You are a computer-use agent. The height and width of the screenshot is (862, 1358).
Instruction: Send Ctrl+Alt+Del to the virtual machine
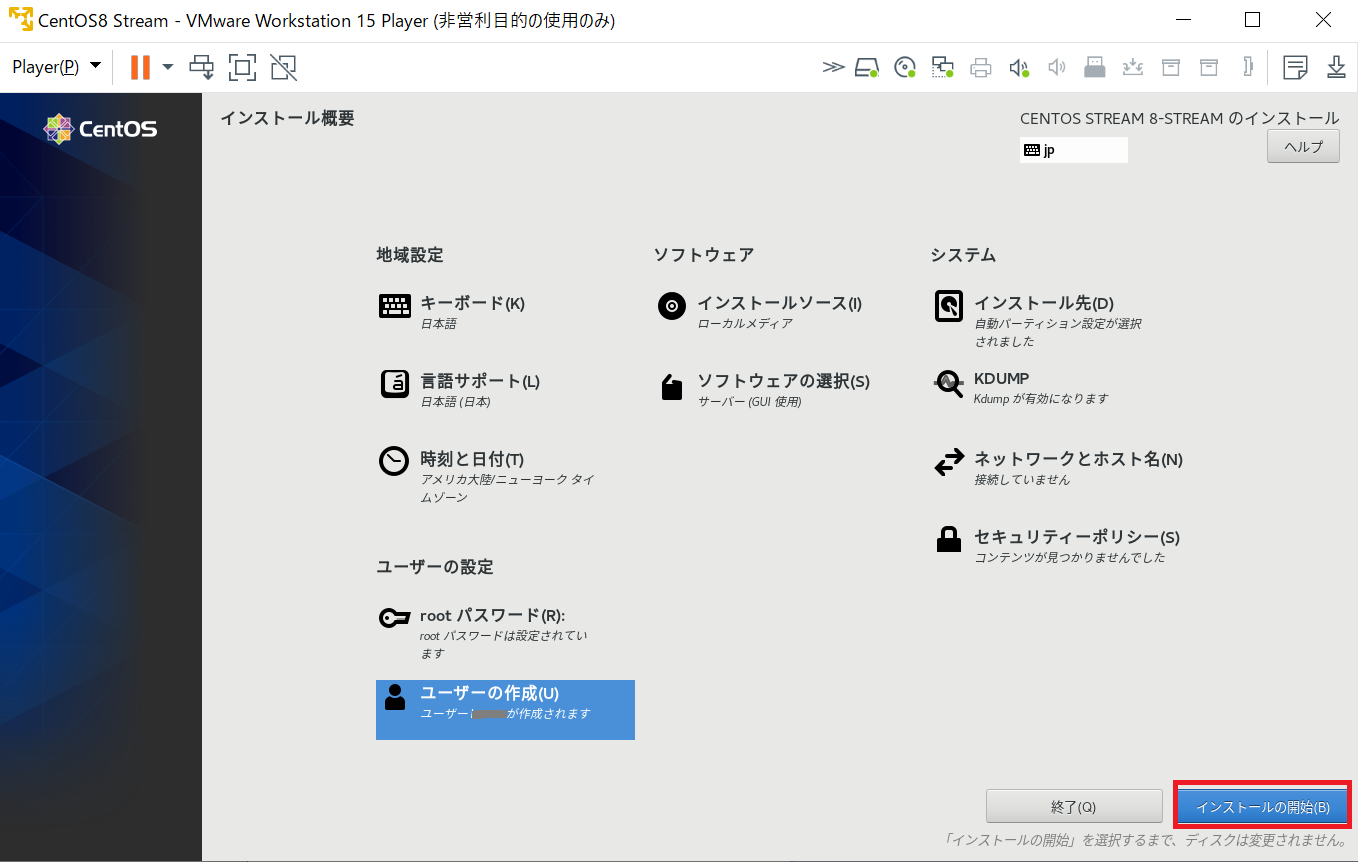pos(202,67)
